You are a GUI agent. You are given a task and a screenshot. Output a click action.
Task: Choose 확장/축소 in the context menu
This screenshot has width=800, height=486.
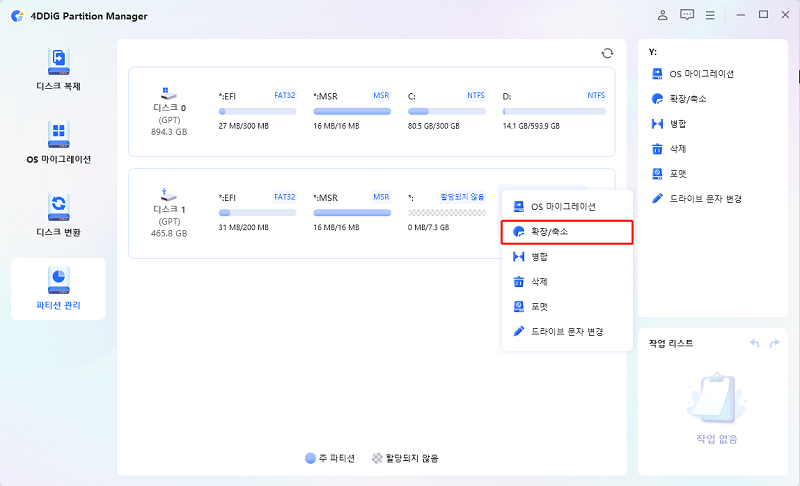[x=567, y=232]
